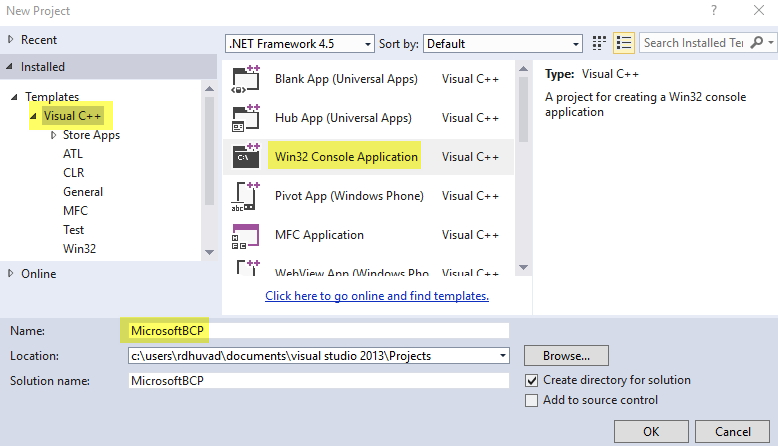Select the CLR template category
This screenshot has height=446, width=778.
[73, 173]
